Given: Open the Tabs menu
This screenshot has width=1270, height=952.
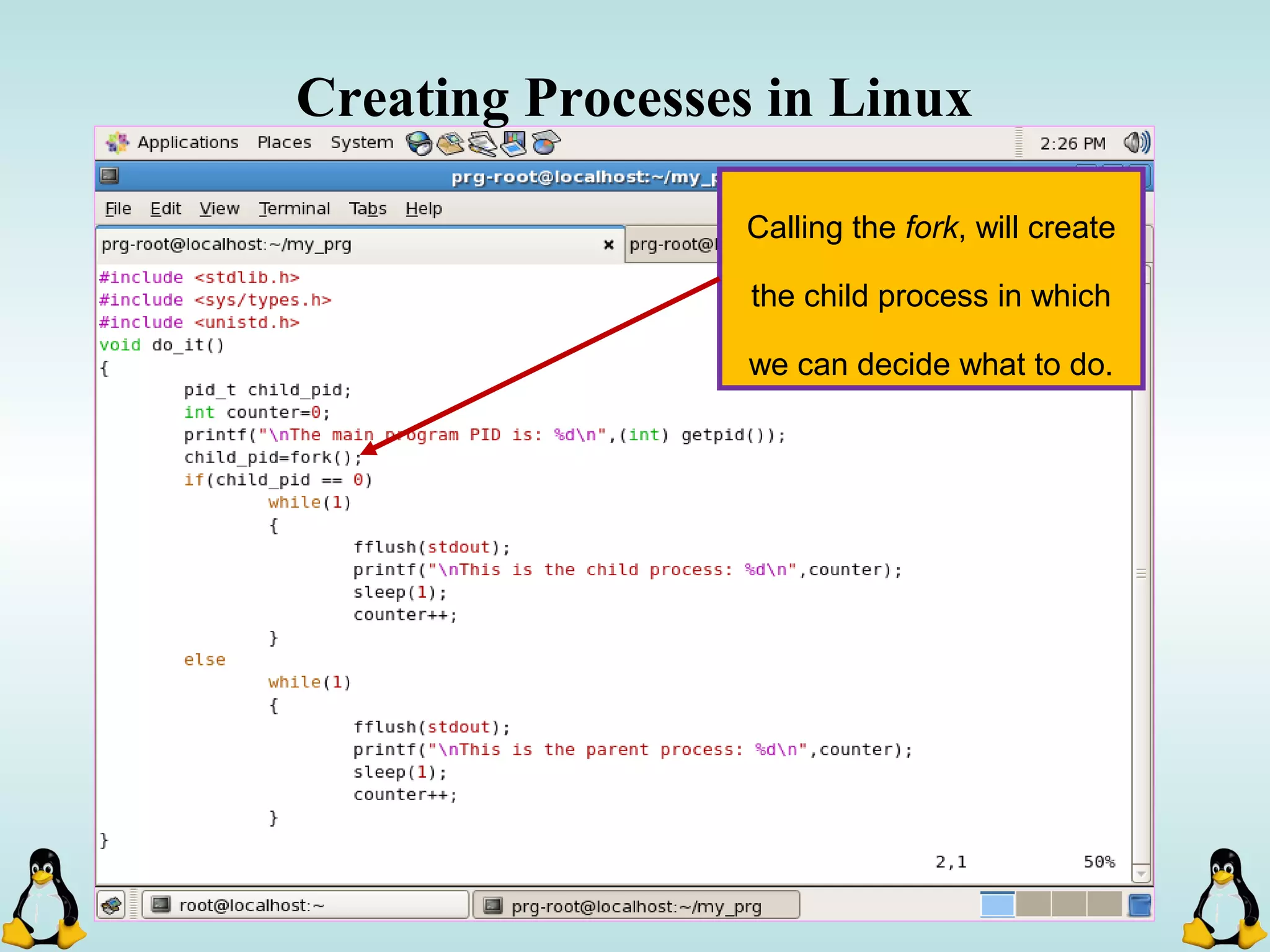Looking at the screenshot, I should tap(368, 209).
